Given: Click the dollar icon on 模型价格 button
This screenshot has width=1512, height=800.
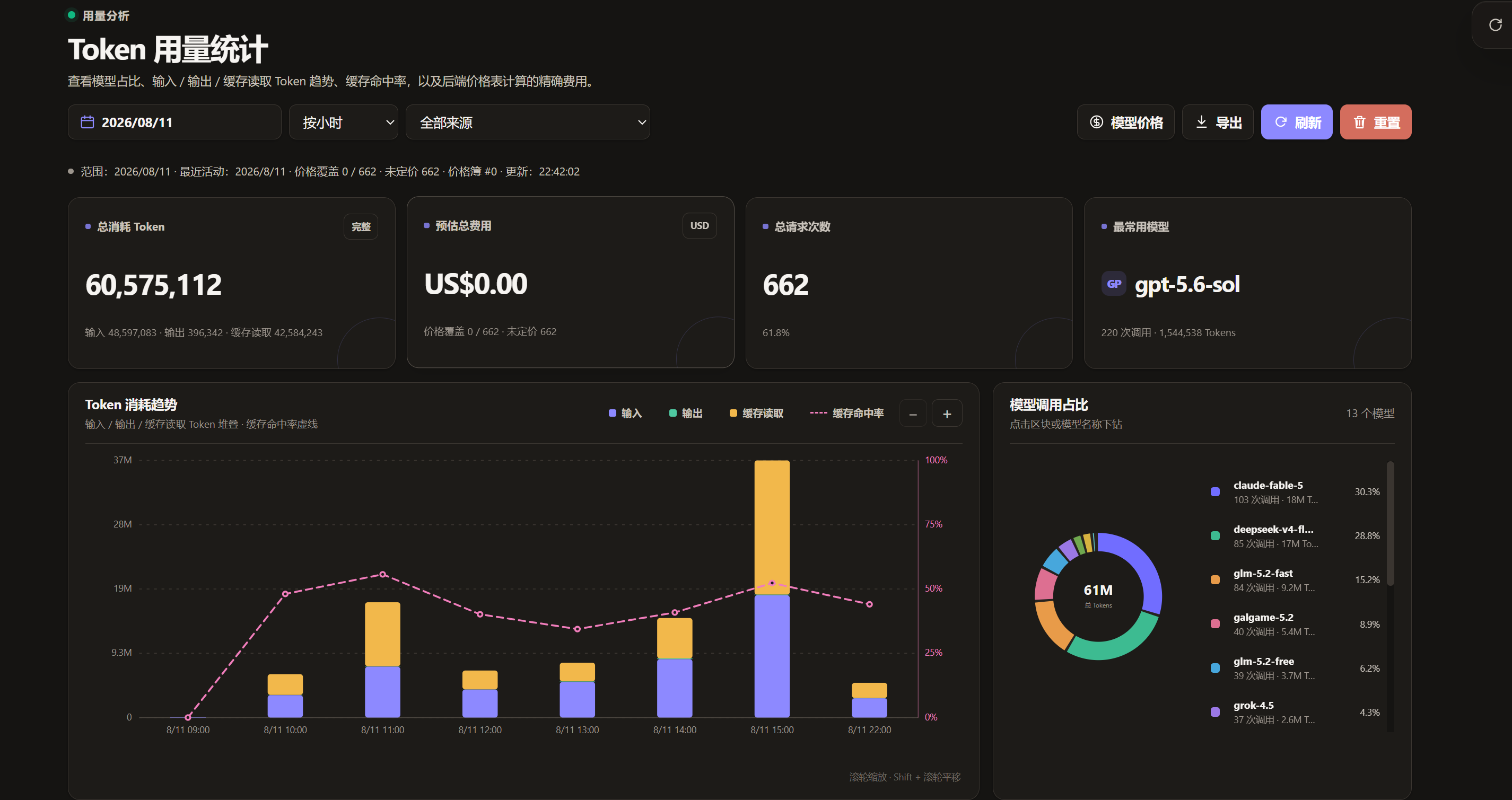Looking at the screenshot, I should tap(1096, 122).
